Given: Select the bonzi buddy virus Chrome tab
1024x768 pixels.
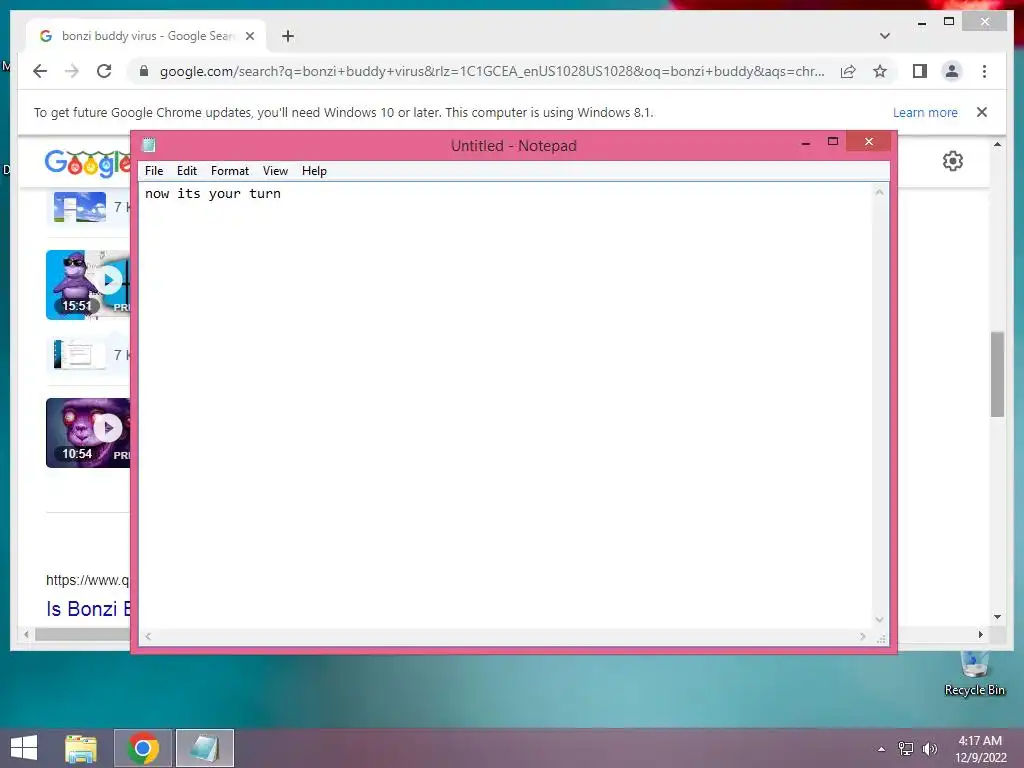Looking at the screenshot, I should click(x=146, y=36).
